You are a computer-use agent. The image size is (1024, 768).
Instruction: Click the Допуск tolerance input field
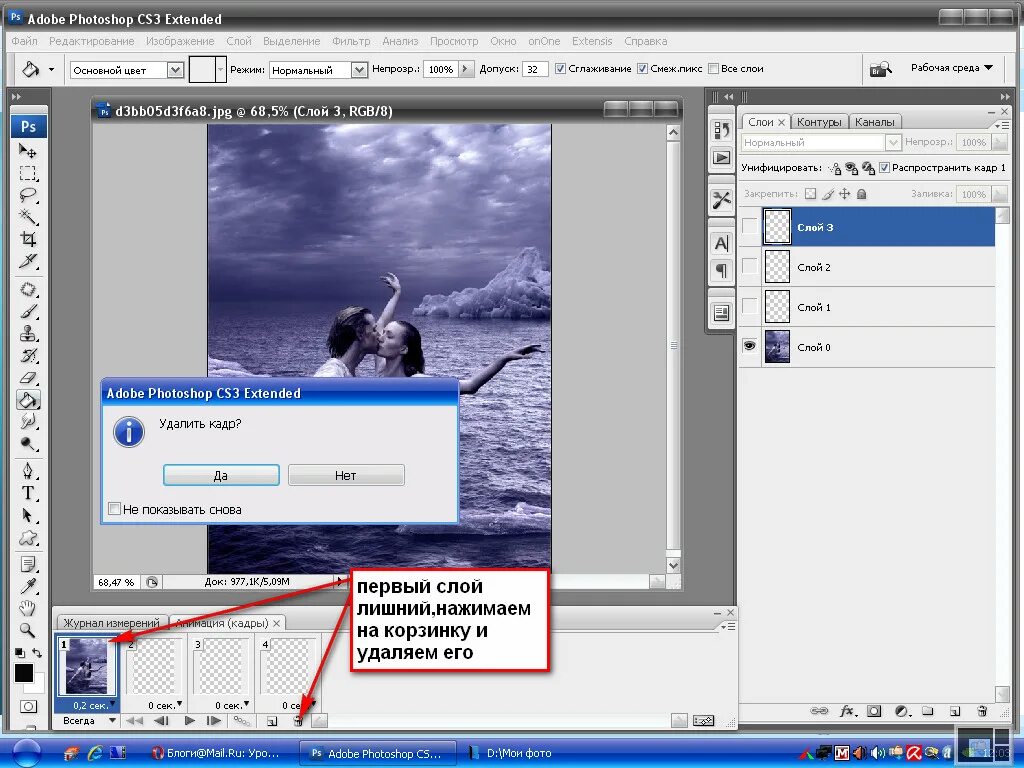pyautogui.click(x=535, y=69)
